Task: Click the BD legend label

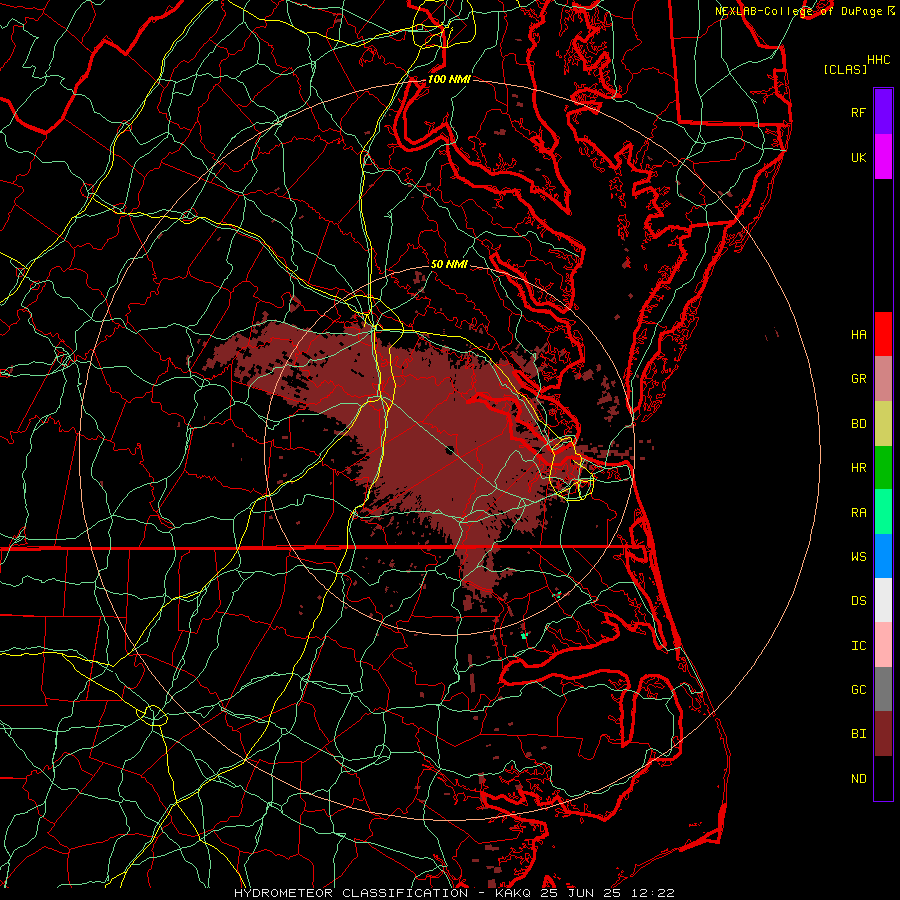Action: point(858,424)
